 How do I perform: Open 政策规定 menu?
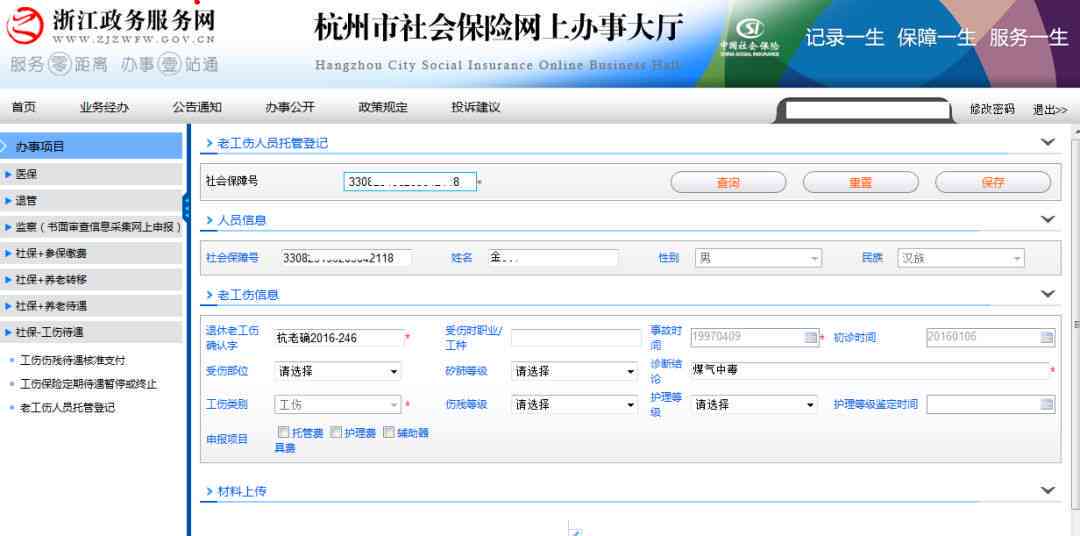[x=383, y=107]
